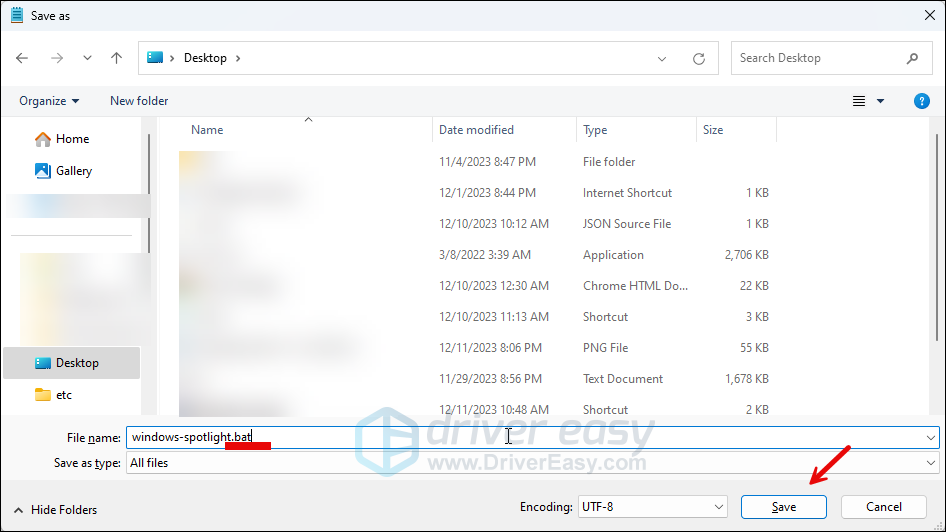This screenshot has height=532, width=946.
Task: Click the Back navigation arrow
Action: (x=23, y=58)
